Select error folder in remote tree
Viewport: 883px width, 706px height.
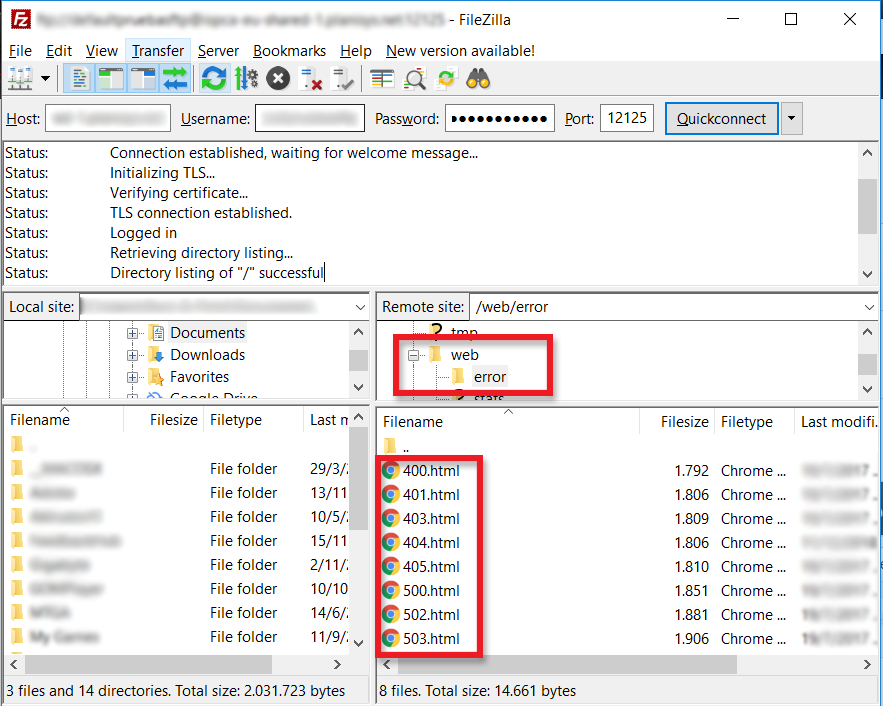point(490,377)
